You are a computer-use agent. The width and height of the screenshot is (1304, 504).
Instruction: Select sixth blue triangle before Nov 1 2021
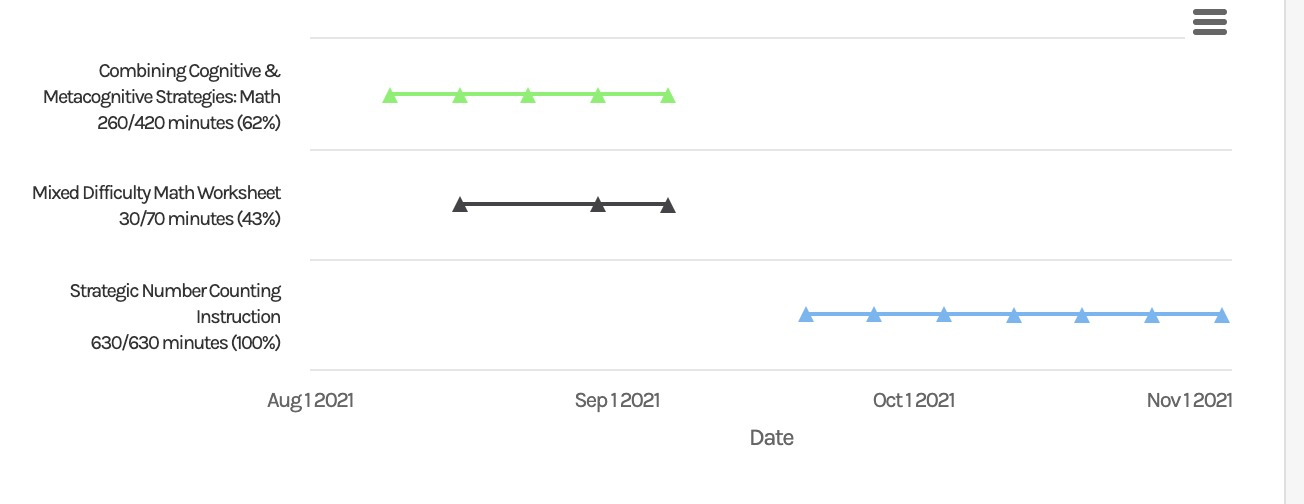pyautogui.click(x=1152, y=315)
